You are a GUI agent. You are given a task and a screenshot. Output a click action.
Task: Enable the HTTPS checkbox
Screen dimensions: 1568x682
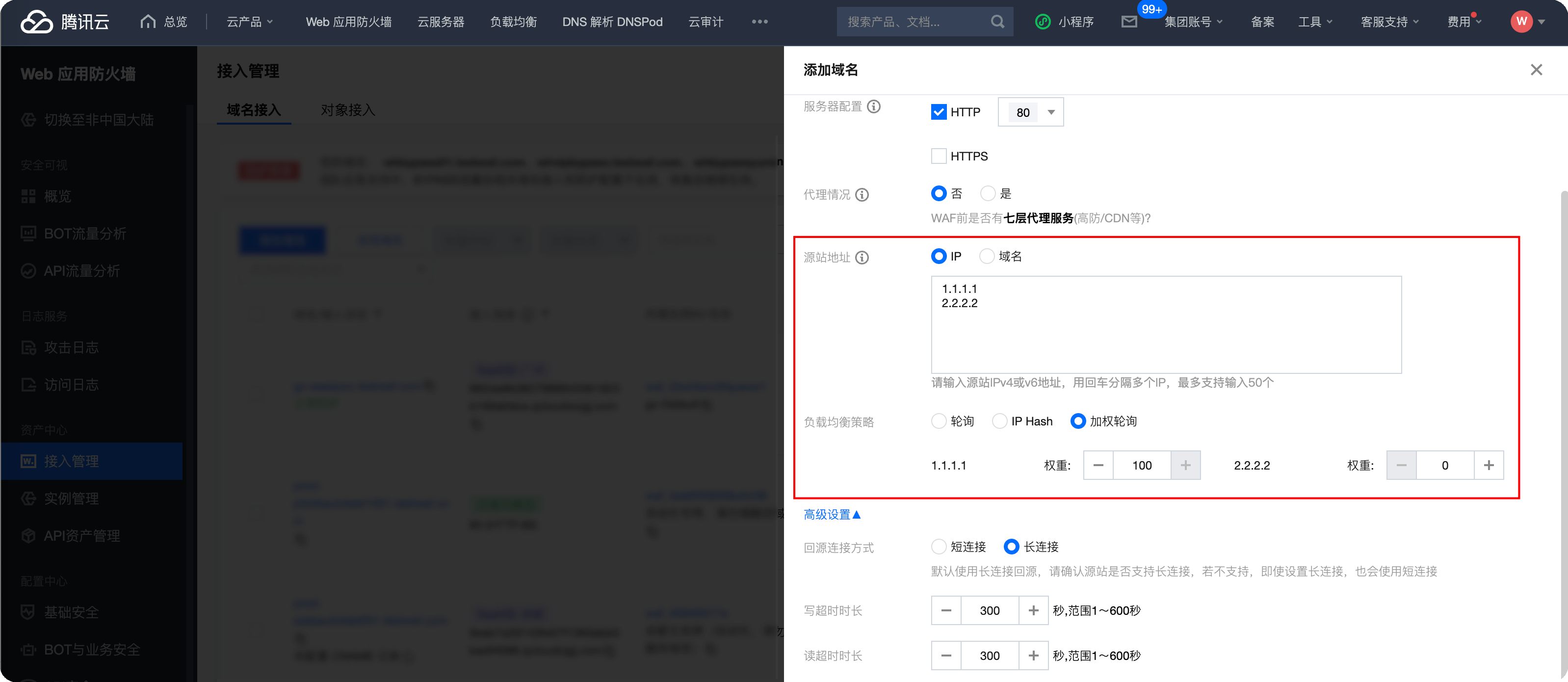939,157
